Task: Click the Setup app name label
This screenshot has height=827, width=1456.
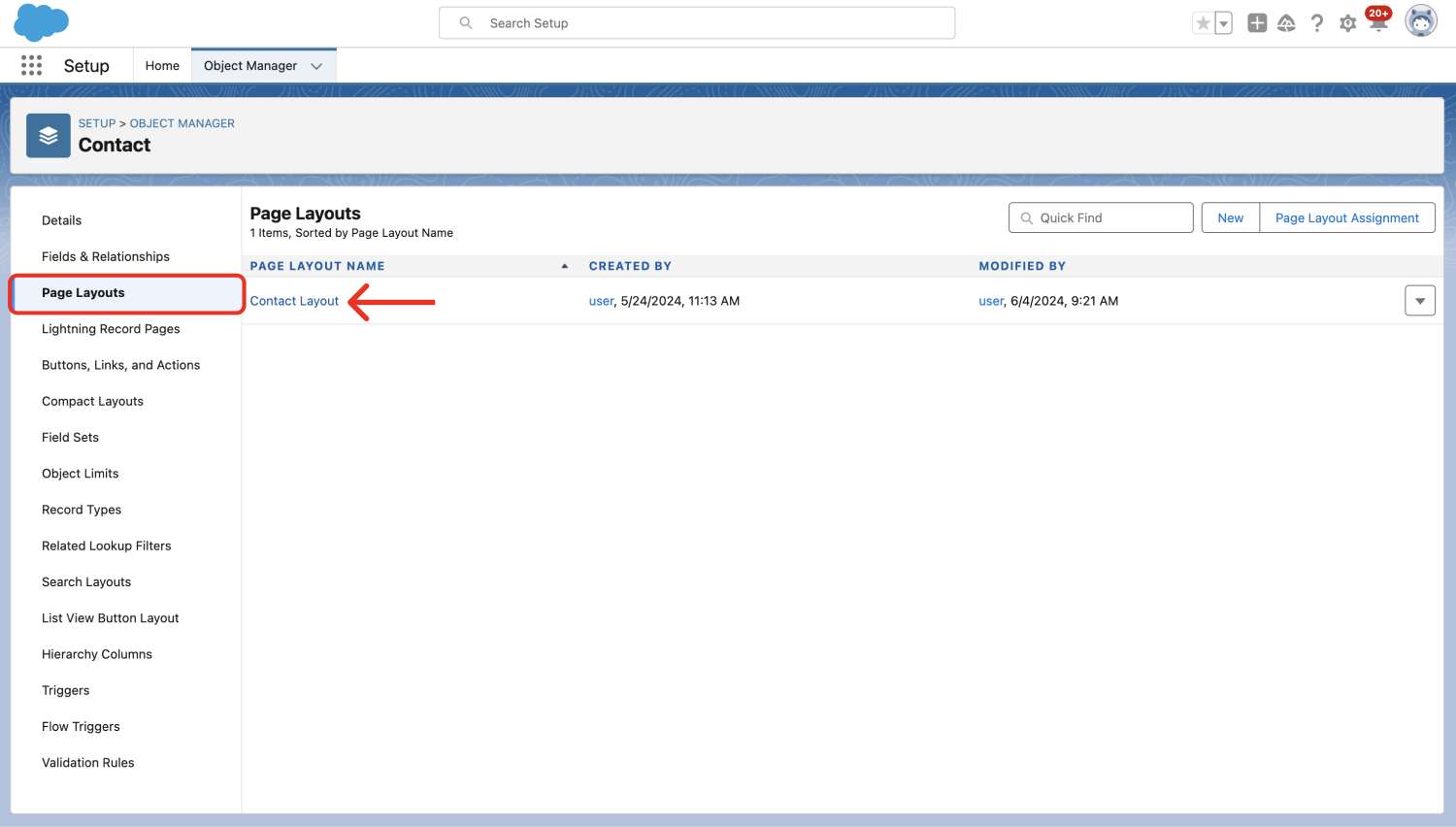Action: pyautogui.click(x=86, y=66)
